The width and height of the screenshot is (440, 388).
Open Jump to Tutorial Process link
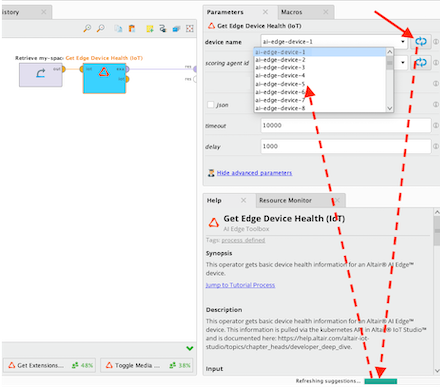[x=240, y=285]
